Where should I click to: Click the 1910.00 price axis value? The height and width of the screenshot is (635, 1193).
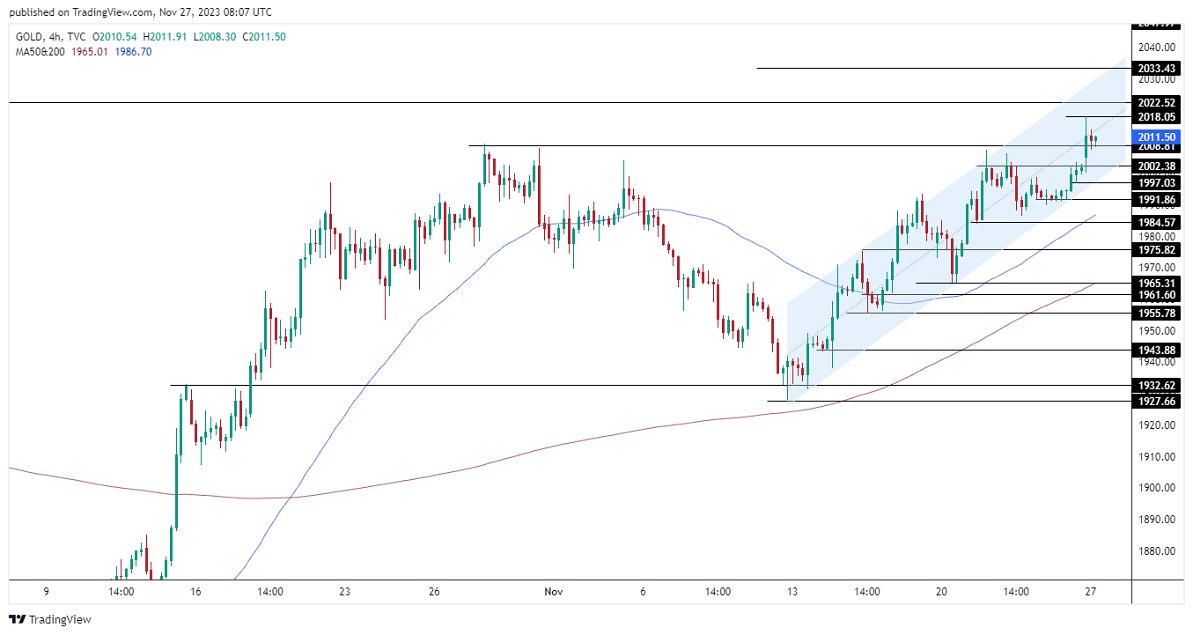point(1156,457)
